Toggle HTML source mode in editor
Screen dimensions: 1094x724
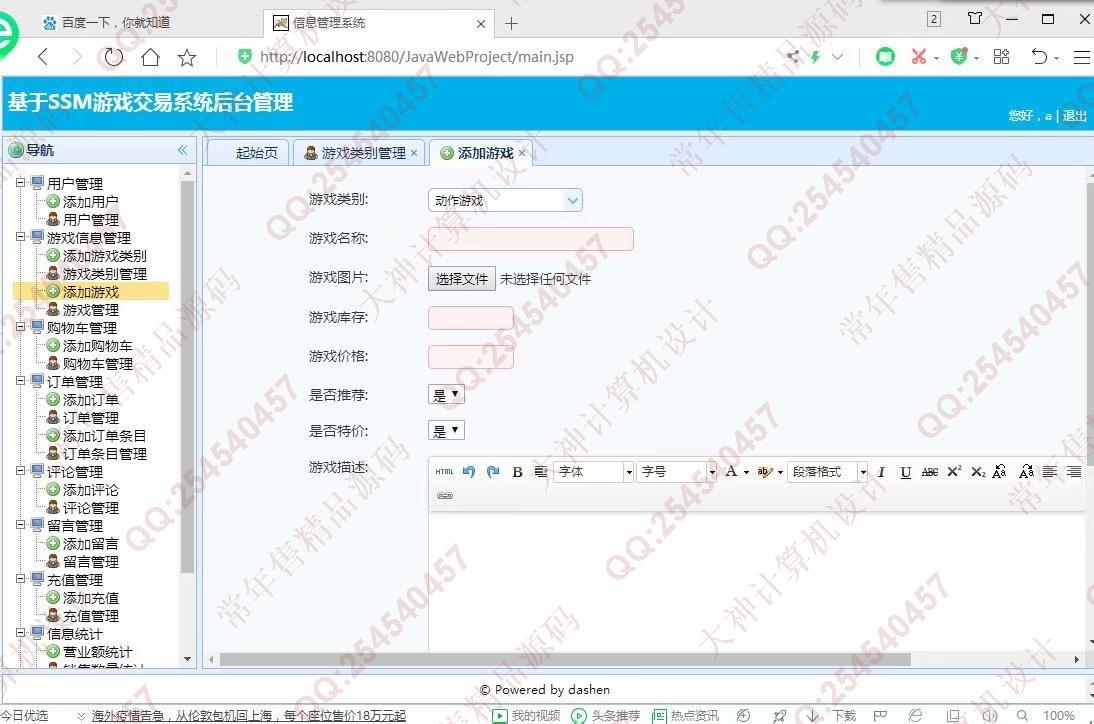pyautogui.click(x=444, y=472)
